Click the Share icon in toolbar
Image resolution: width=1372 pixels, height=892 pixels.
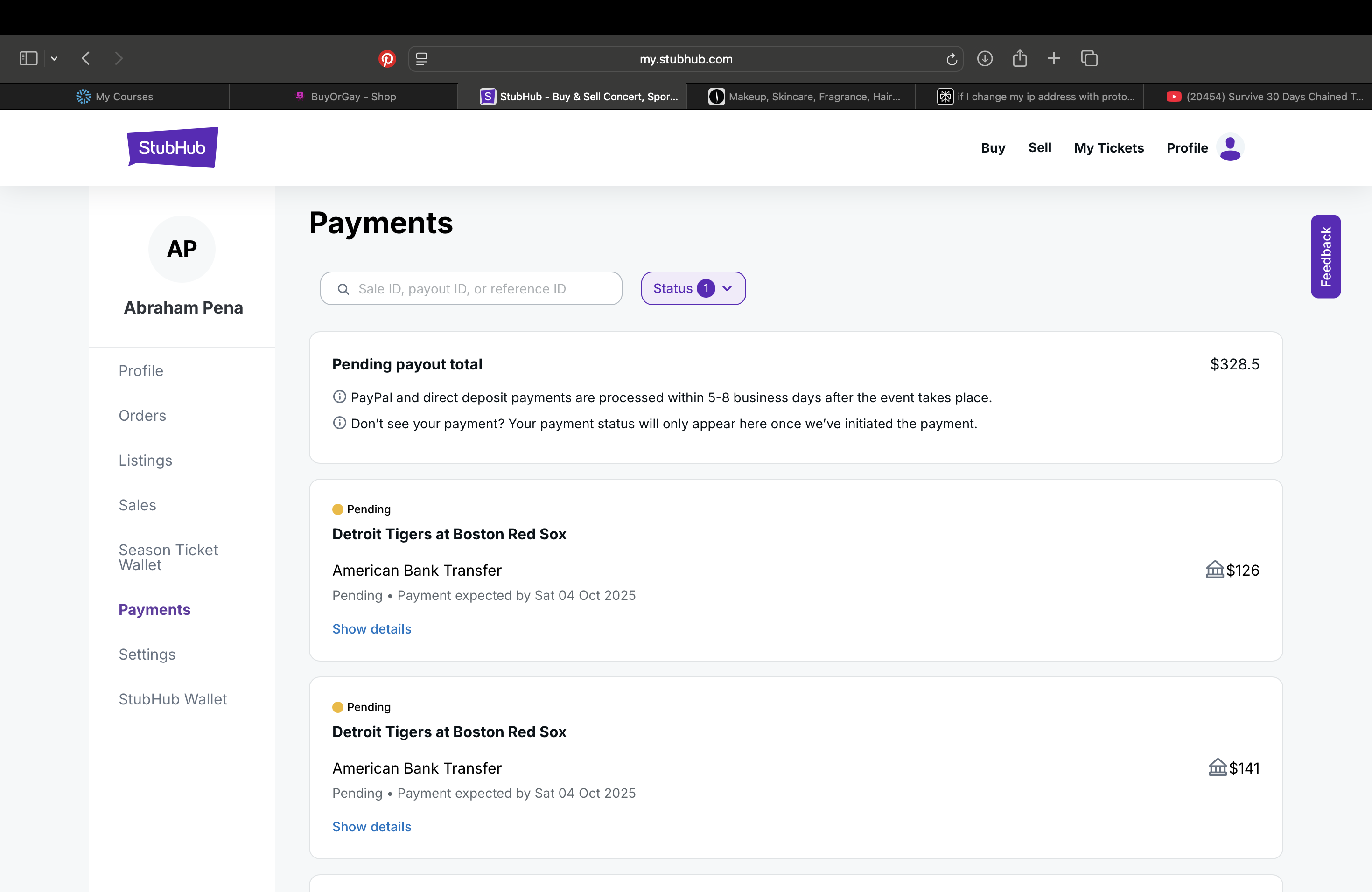[x=1019, y=59]
